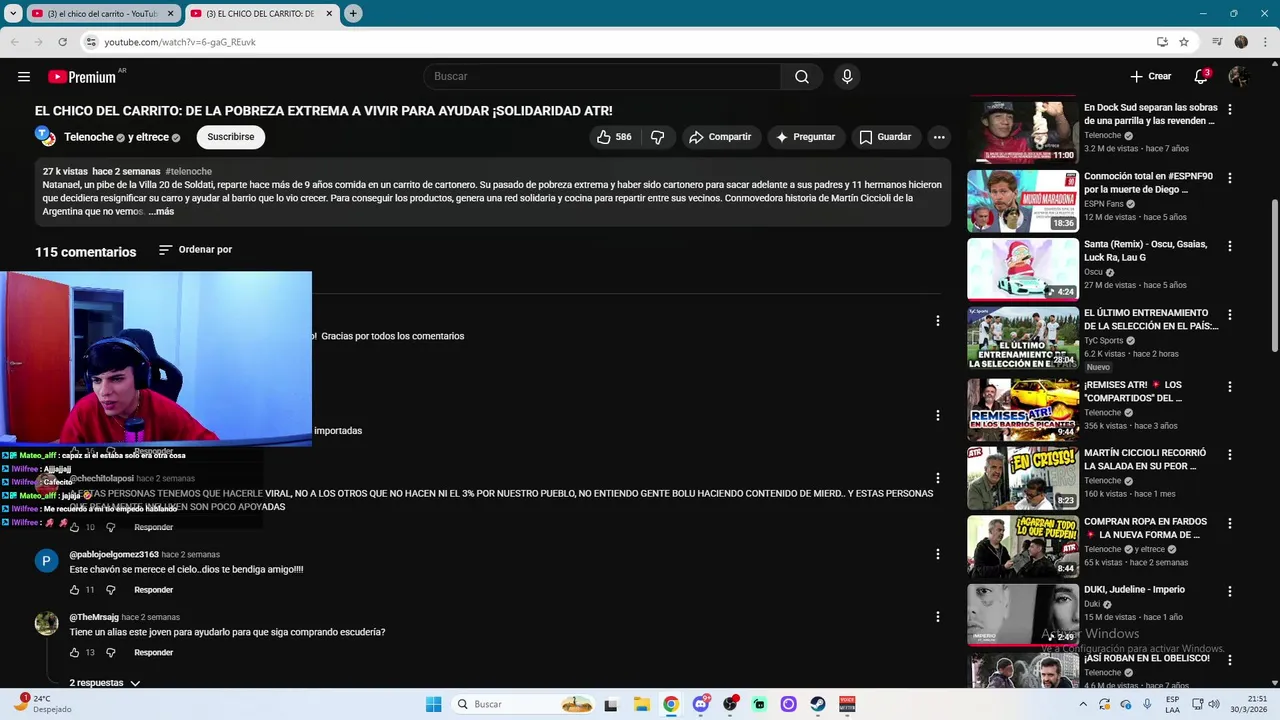The width and height of the screenshot is (1280, 720).
Task: Open options for pablojoelgomez3163's comment
Action: (x=937, y=554)
